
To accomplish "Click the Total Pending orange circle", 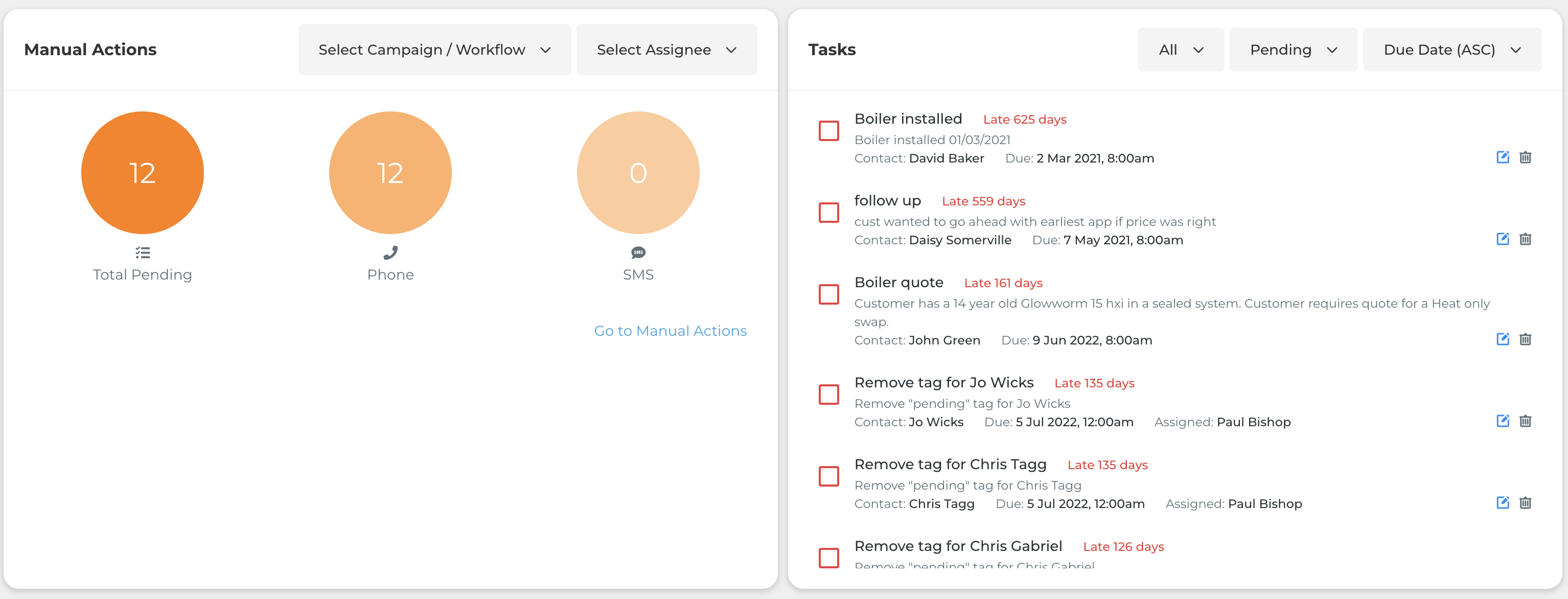I will click(143, 173).
